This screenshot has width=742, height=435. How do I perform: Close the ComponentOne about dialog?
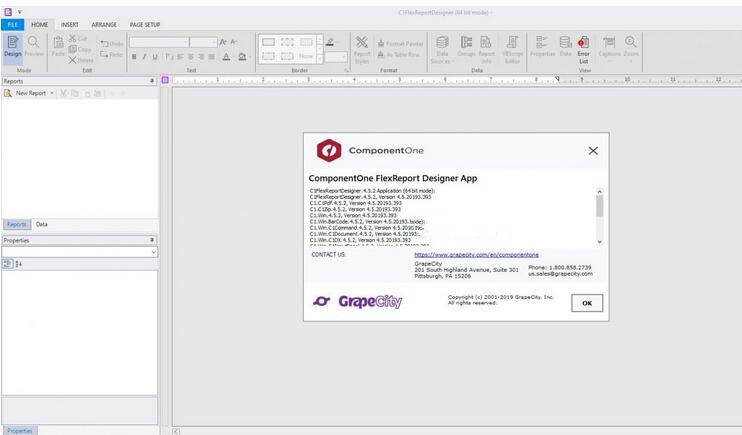click(x=593, y=151)
